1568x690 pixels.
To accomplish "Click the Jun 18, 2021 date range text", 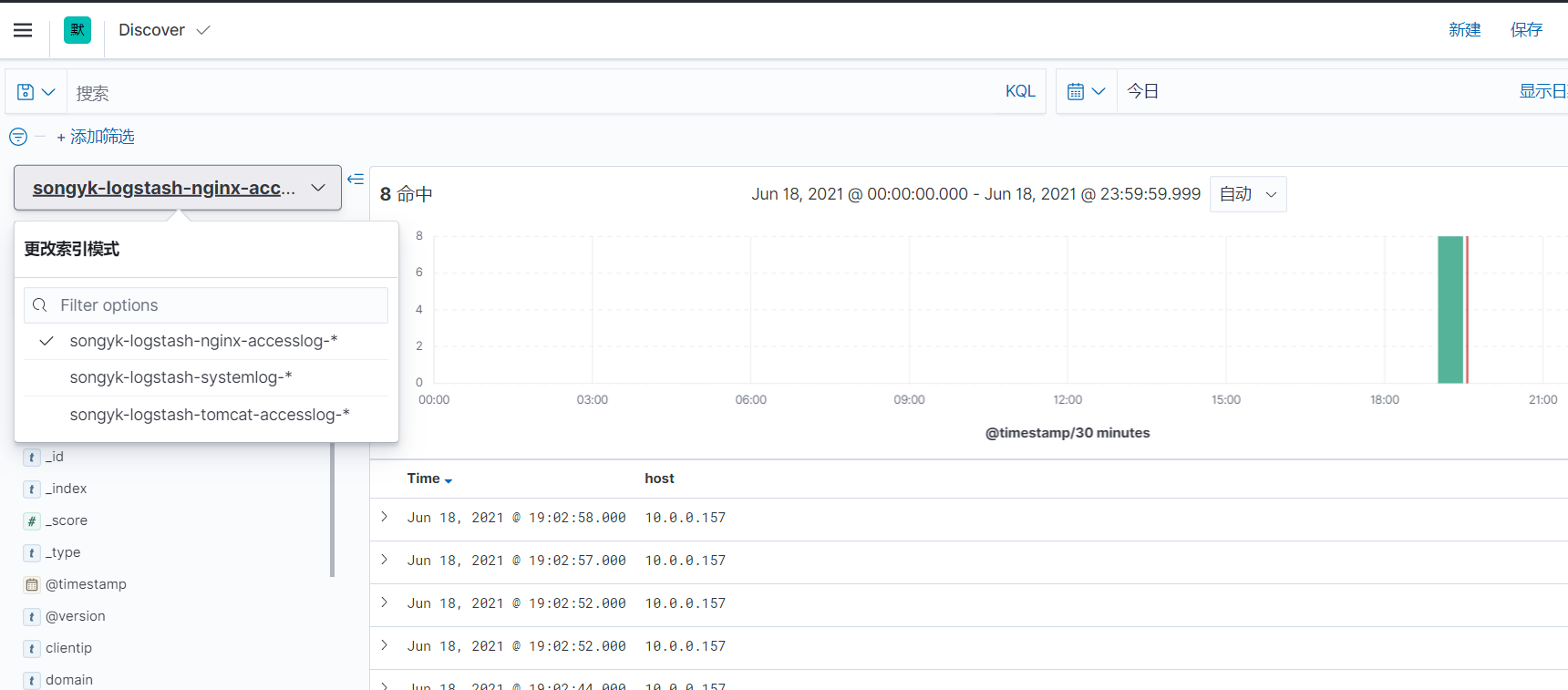I will coord(975,194).
